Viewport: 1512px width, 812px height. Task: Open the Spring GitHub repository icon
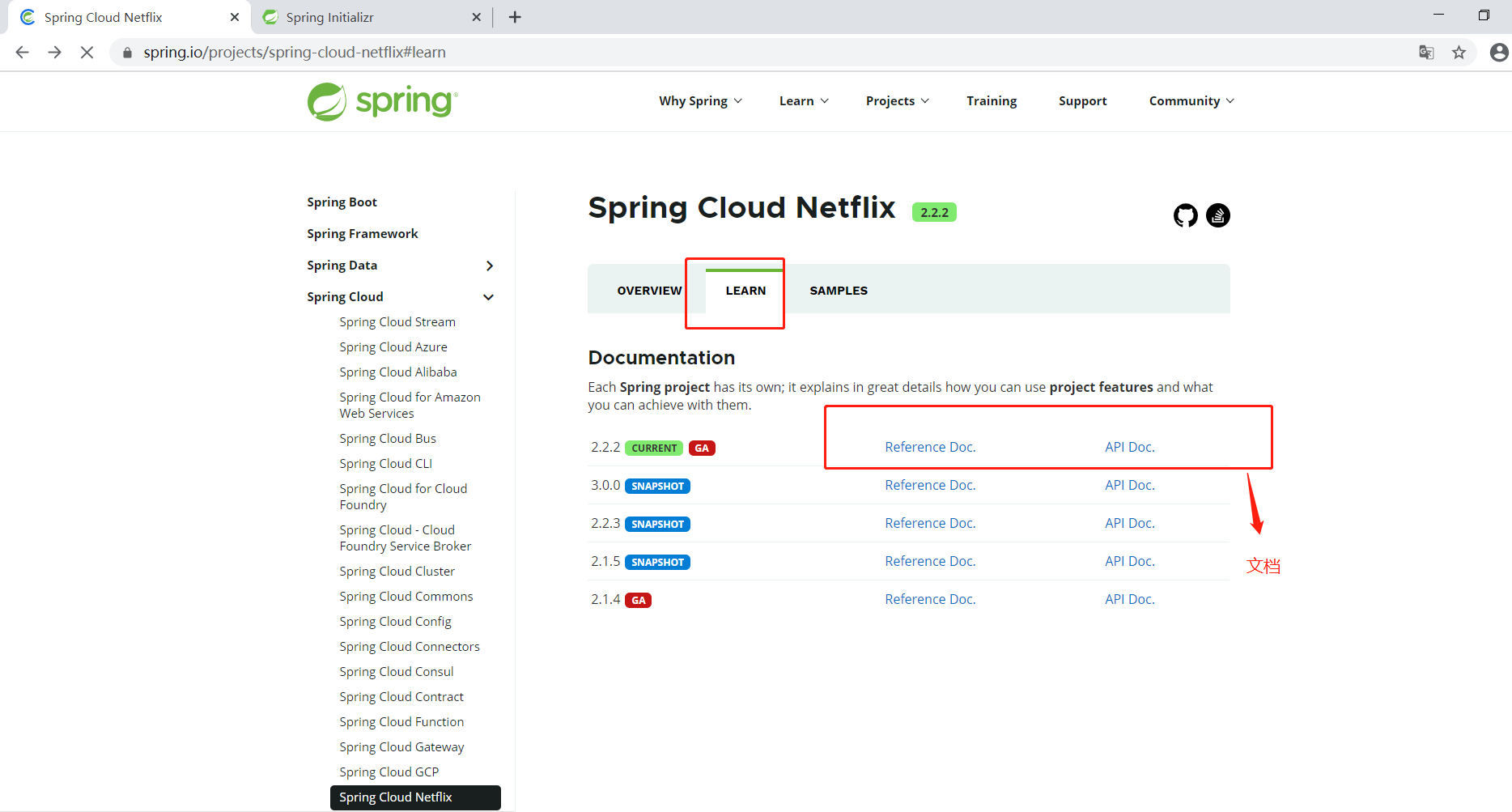click(1186, 215)
